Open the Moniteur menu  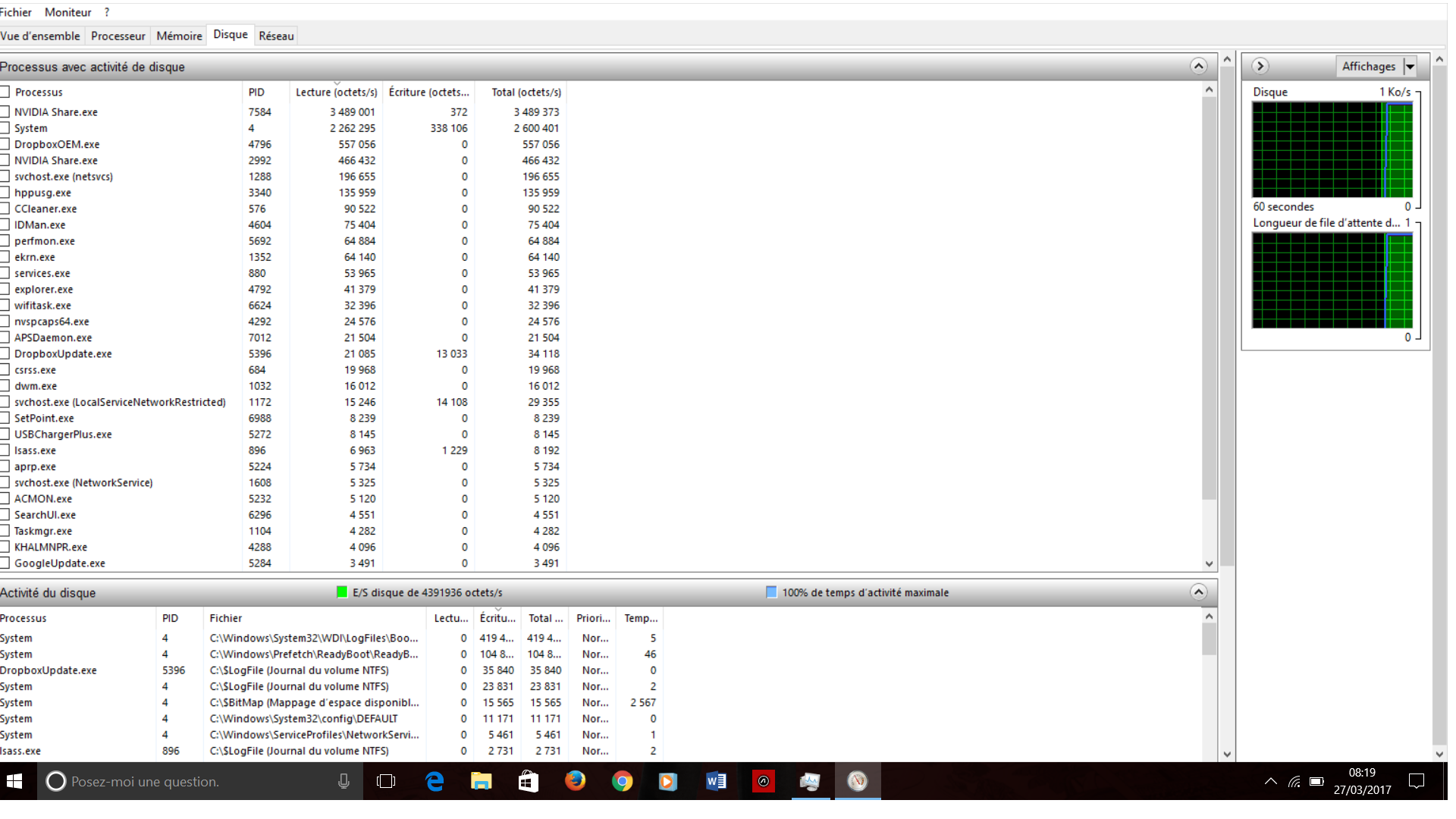coord(67,12)
